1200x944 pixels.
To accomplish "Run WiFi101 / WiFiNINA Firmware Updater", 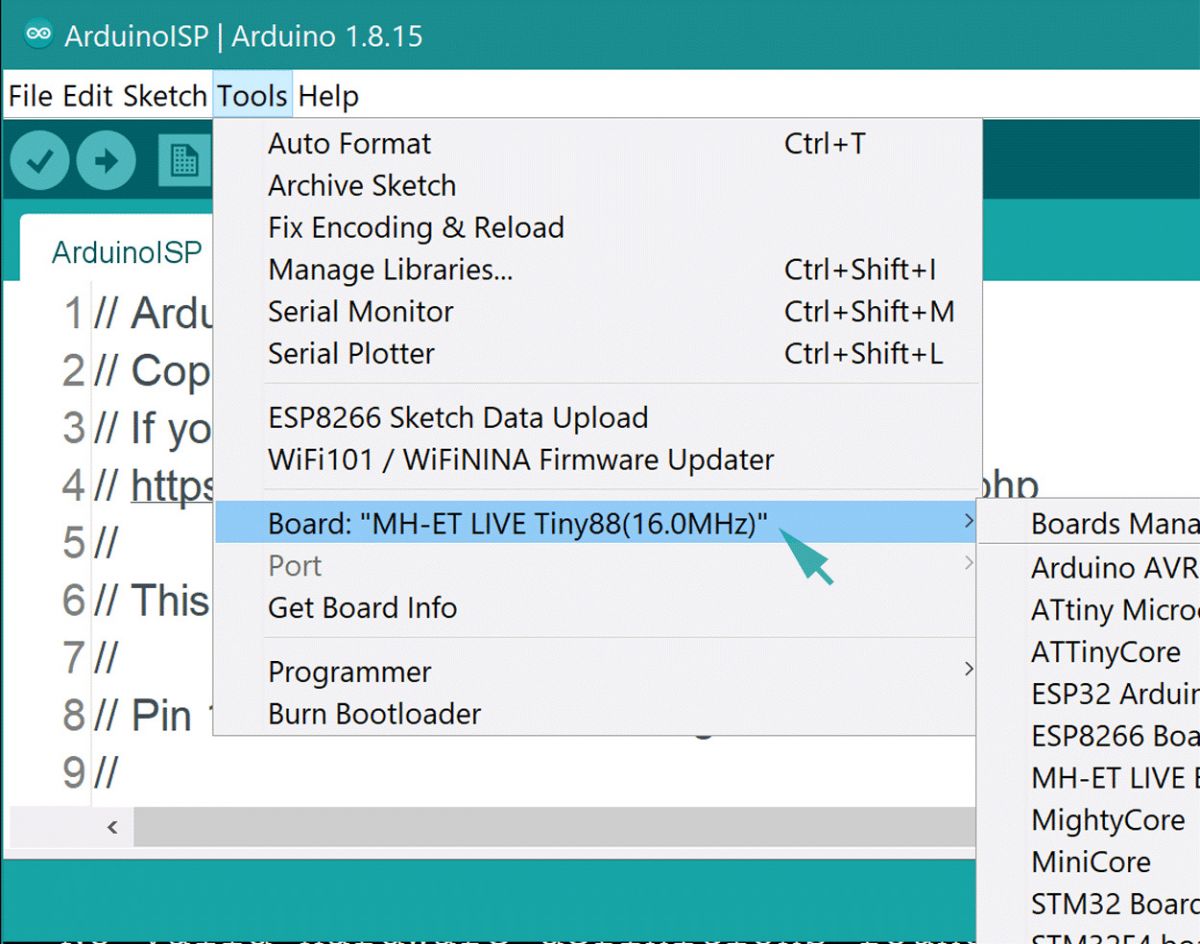I will click(x=518, y=459).
